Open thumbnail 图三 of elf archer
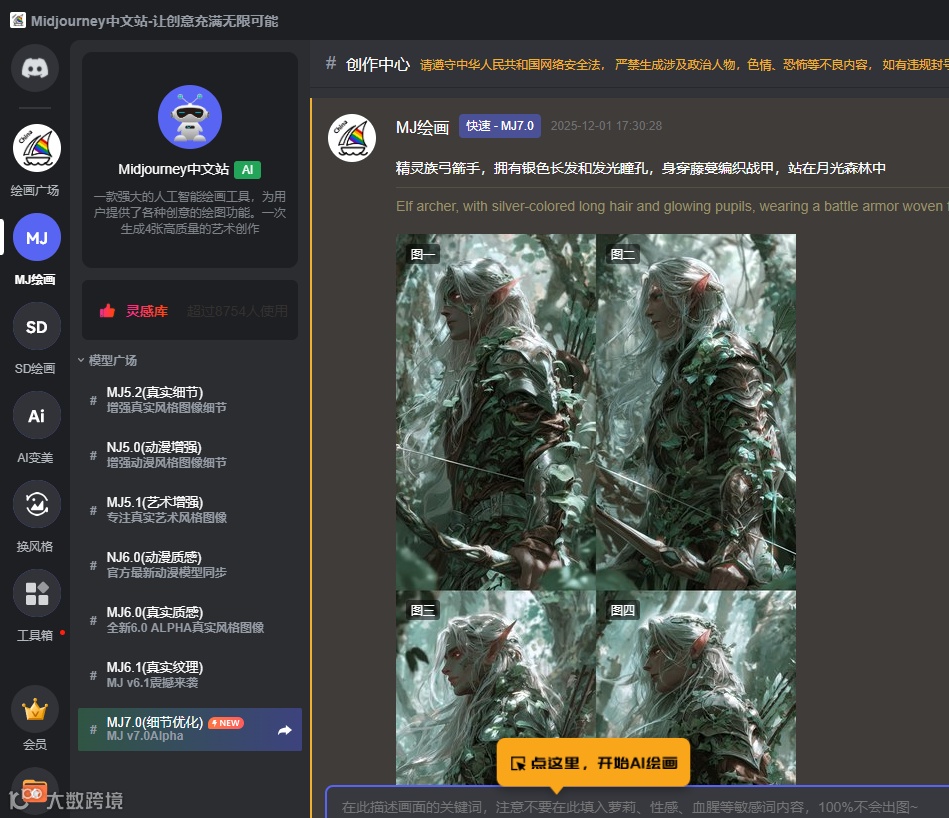The height and width of the screenshot is (818, 949). coord(496,687)
